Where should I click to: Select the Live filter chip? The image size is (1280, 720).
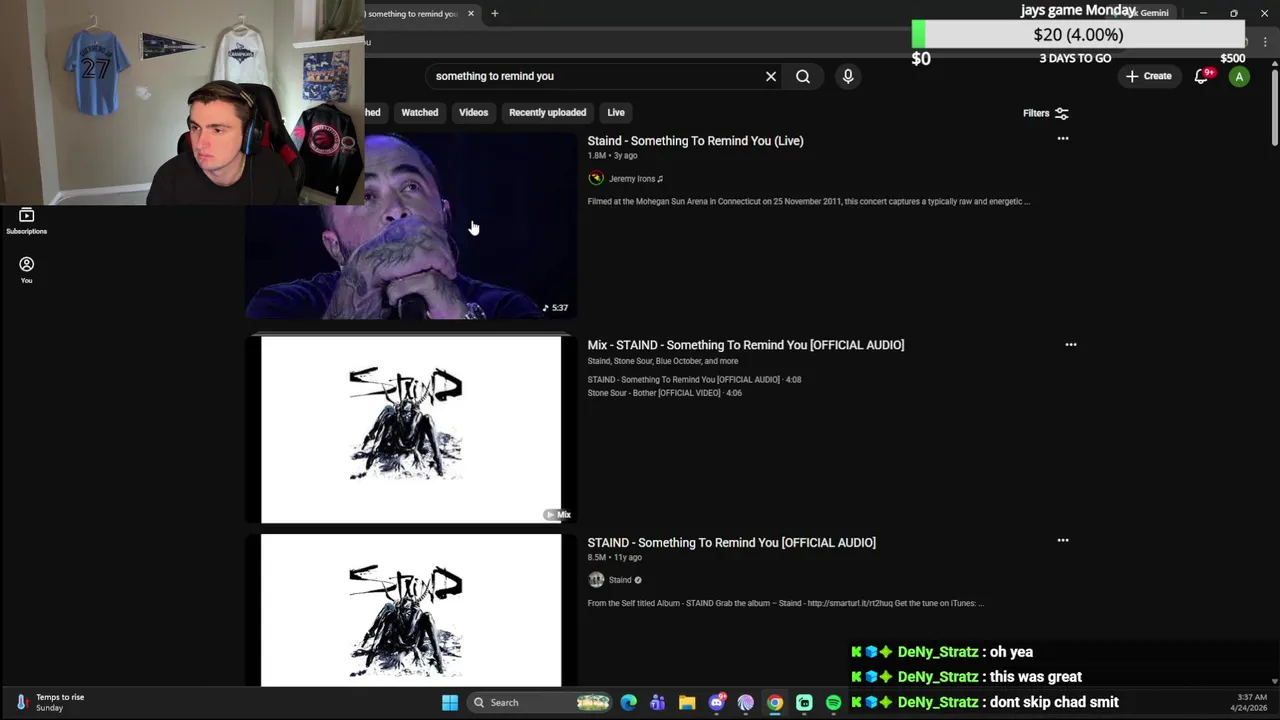click(x=616, y=112)
